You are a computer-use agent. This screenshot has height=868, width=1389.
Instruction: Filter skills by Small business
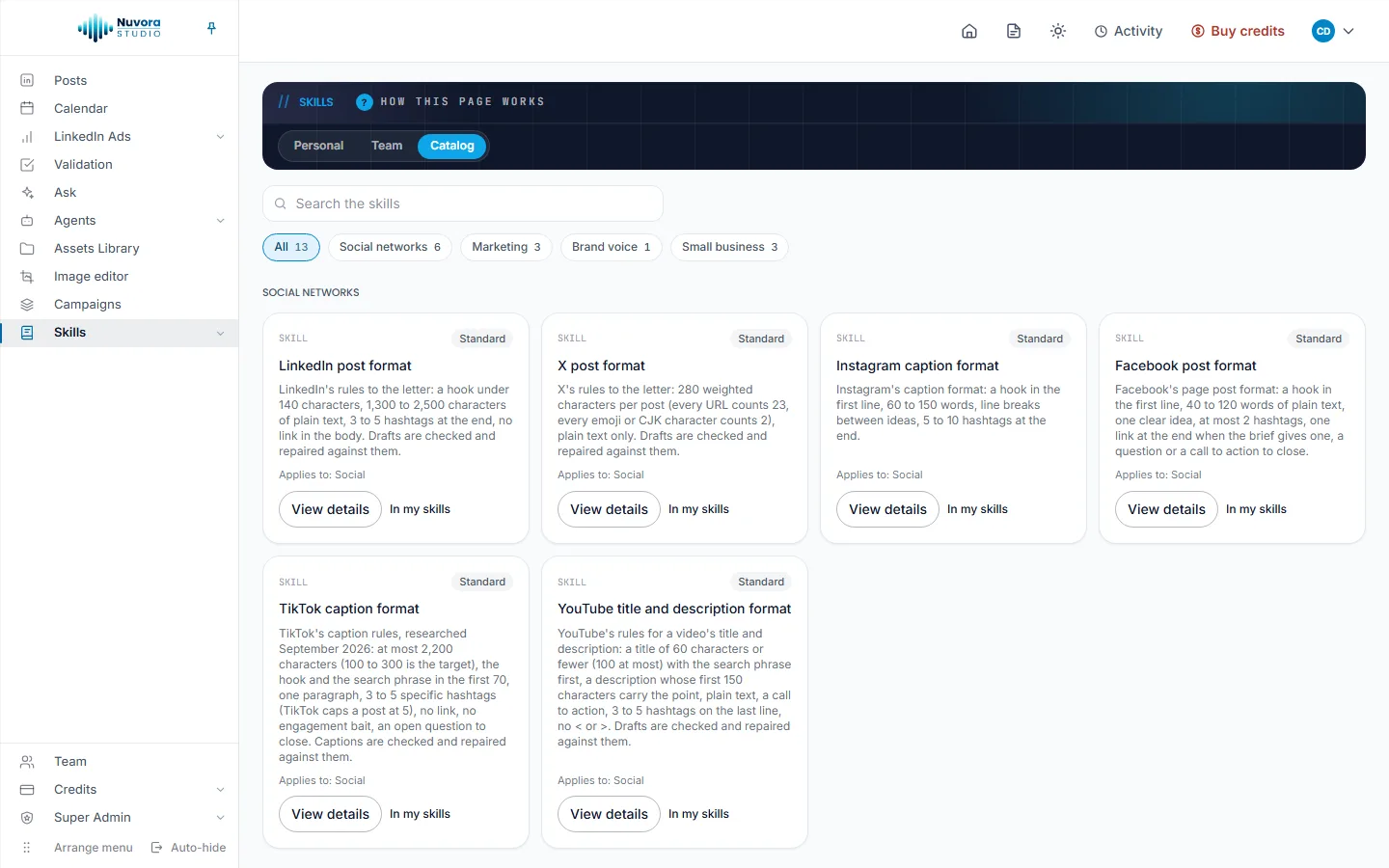coord(729,247)
